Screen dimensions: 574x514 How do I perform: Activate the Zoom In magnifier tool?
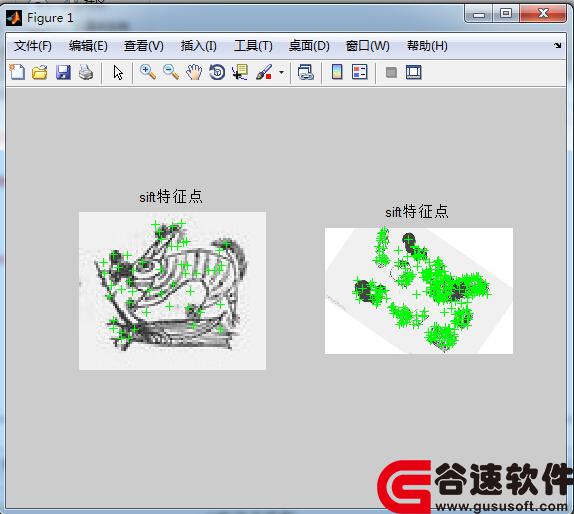pyautogui.click(x=148, y=72)
